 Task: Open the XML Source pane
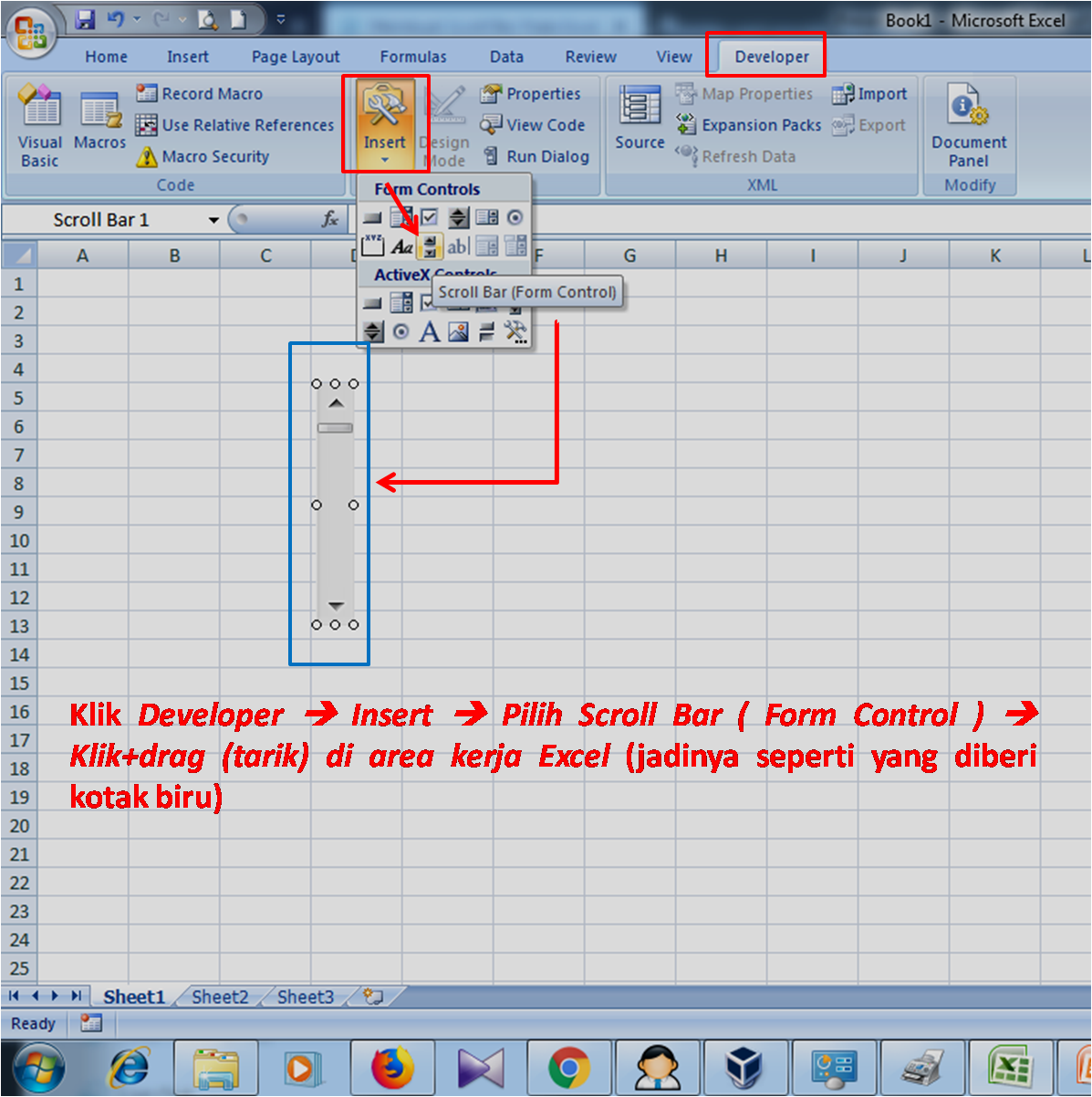(640, 117)
